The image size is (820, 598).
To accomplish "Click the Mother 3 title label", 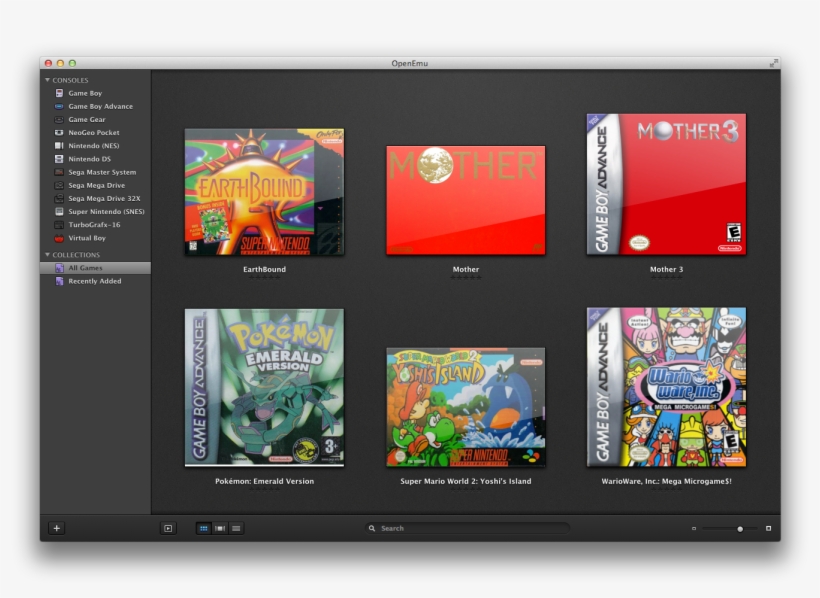I will (666, 269).
